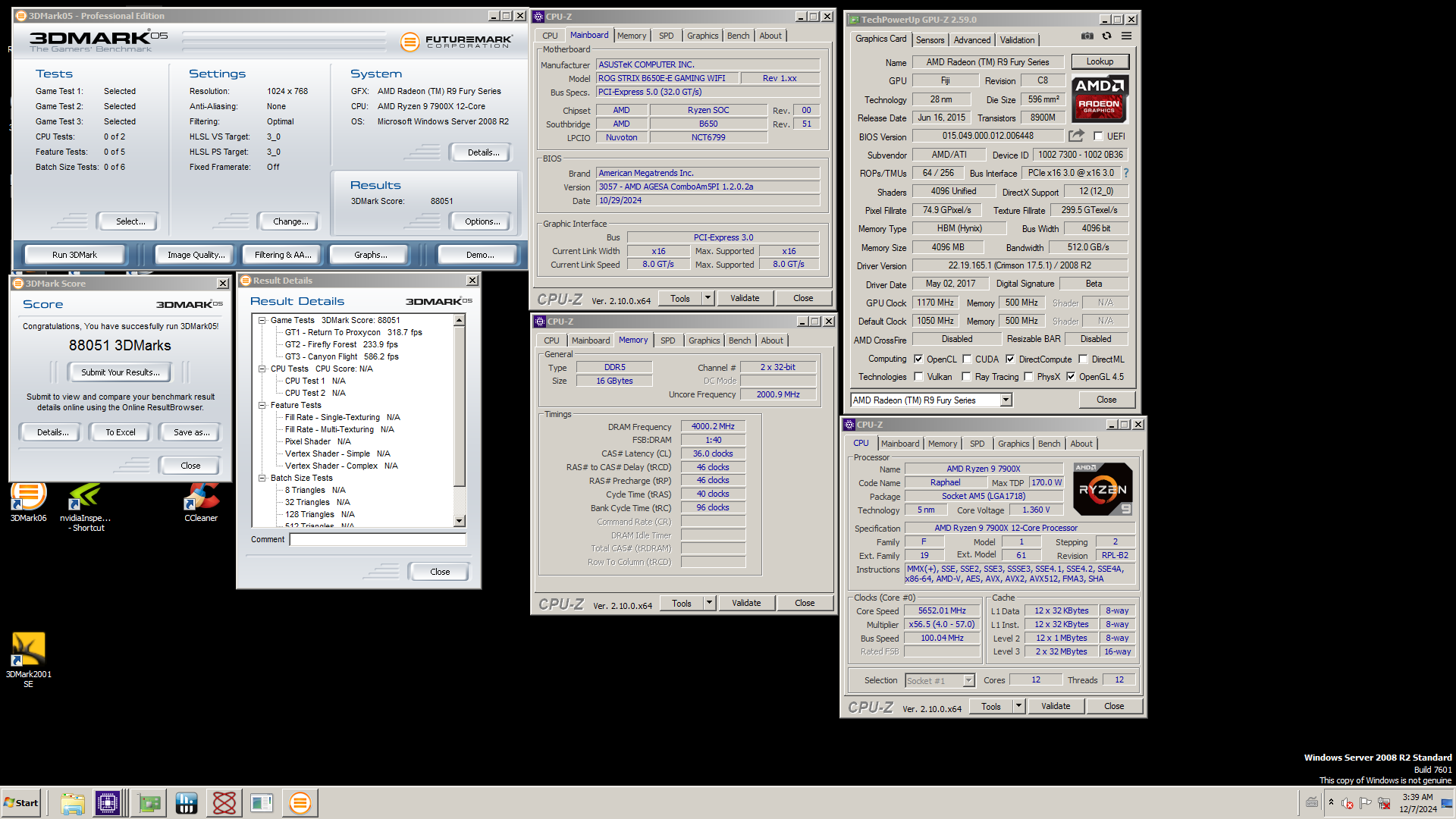This screenshot has width=1456, height=819.
Task: Click the Result Details scrollbar down arrow
Action: pos(459,521)
